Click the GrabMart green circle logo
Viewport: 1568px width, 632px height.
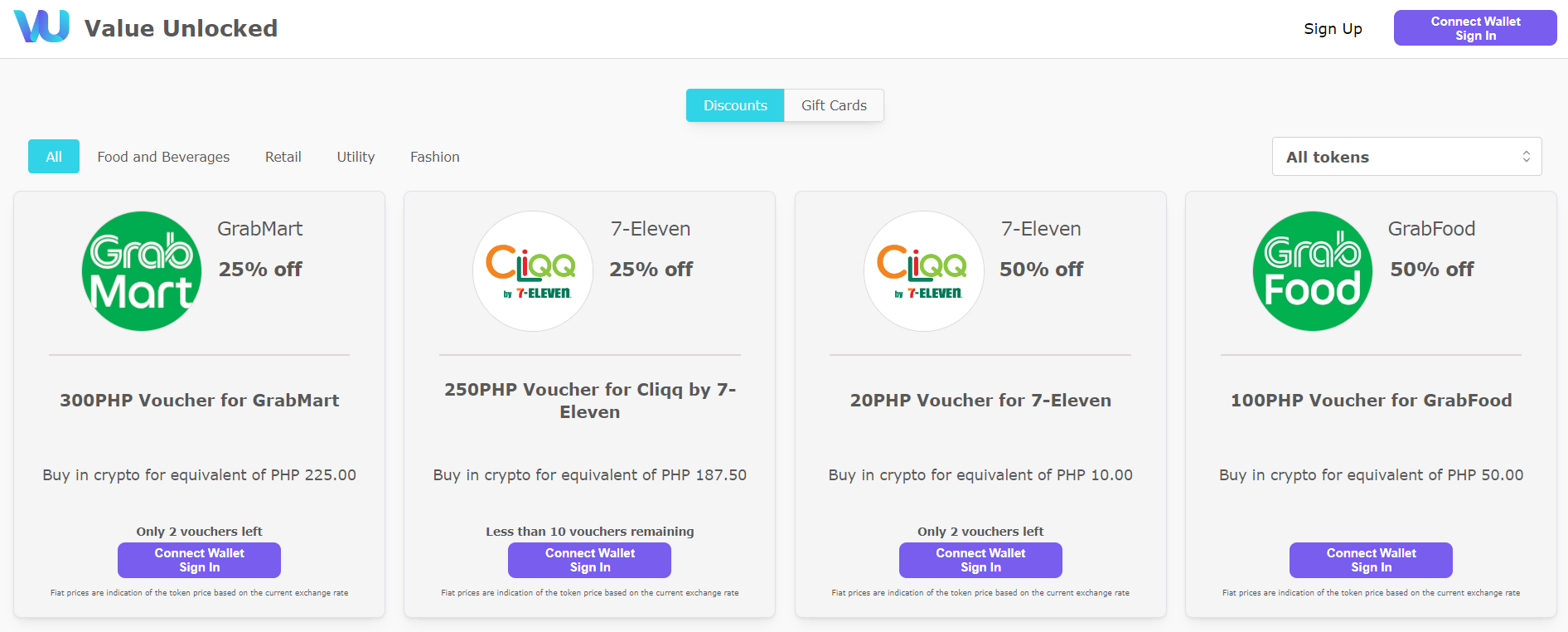142,271
